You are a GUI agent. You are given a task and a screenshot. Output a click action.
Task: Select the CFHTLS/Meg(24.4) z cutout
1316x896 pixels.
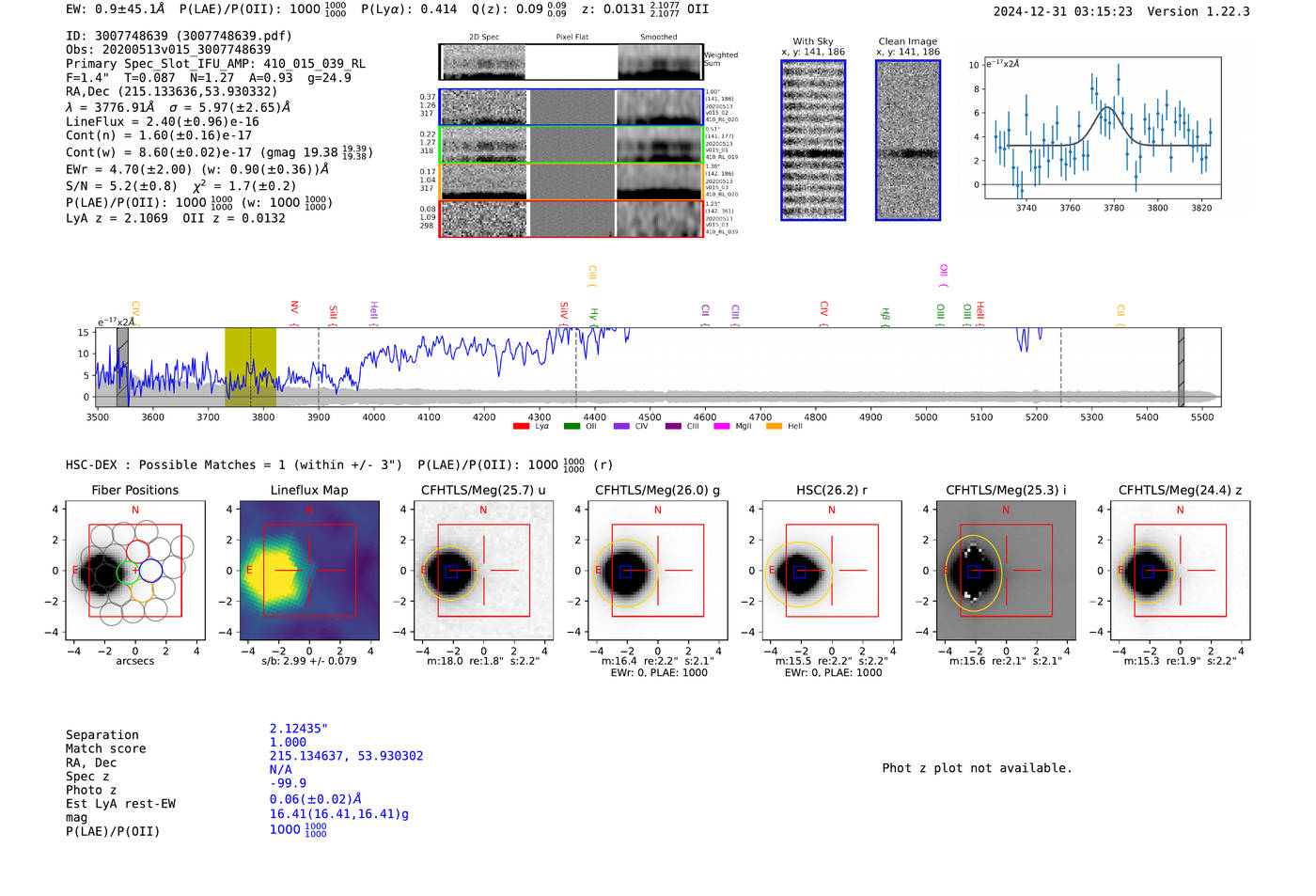click(x=1180, y=570)
